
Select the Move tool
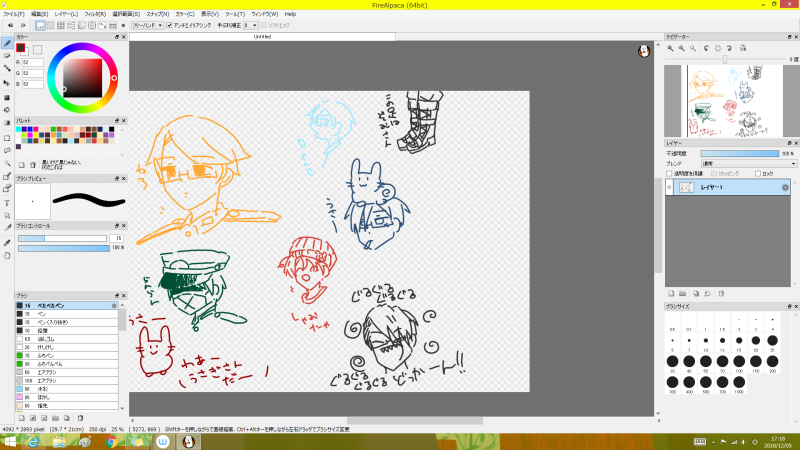(7, 83)
